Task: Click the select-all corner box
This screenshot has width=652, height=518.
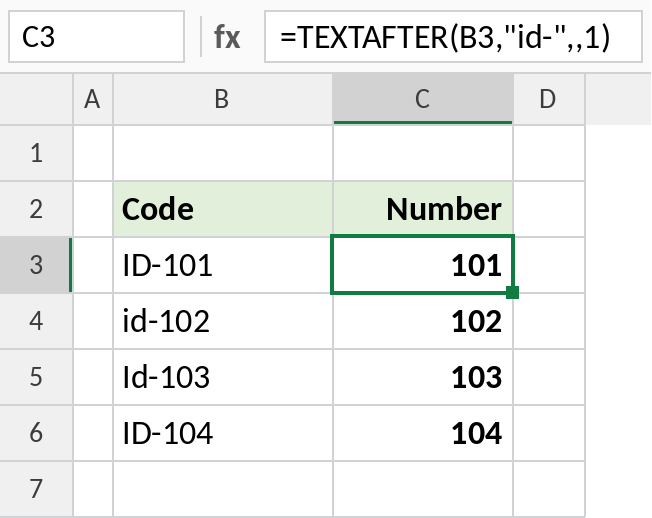Action: [36, 99]
